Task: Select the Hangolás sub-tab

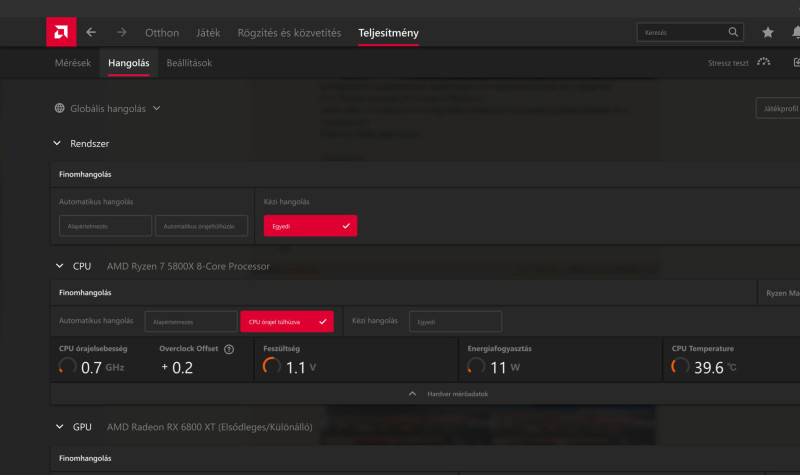Action: click(129, 63)
